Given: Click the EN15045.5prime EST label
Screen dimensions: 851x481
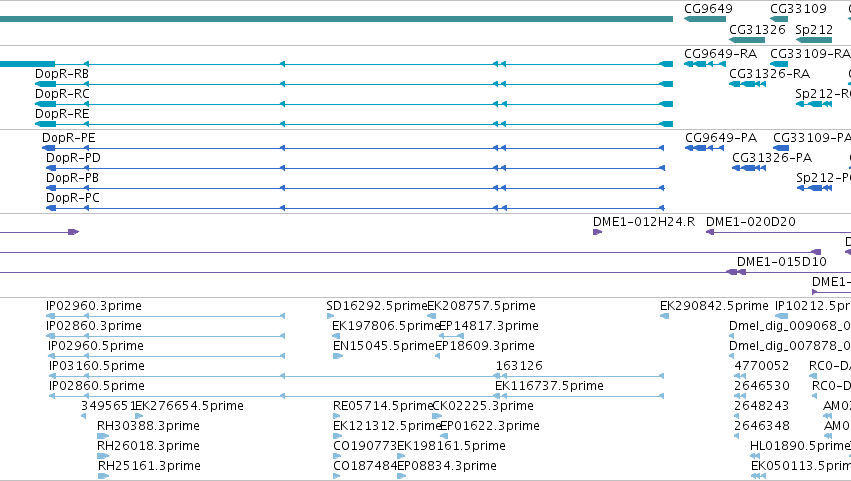Looking at the screenshot, I should coord(384,346).
